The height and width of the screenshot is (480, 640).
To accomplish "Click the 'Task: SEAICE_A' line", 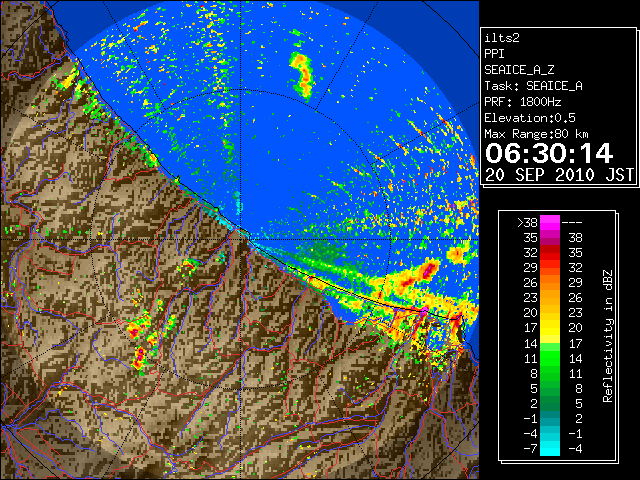I will pos(533,86).
